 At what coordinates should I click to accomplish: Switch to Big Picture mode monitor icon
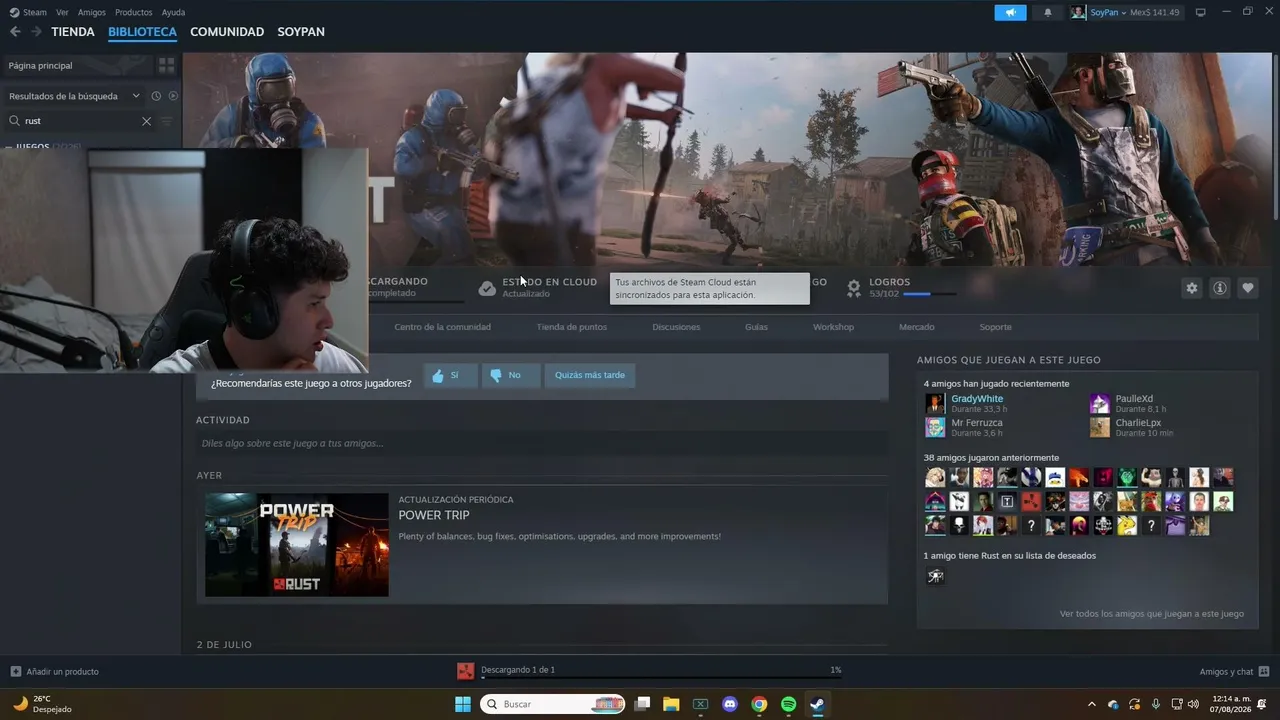click(1201, 13)
